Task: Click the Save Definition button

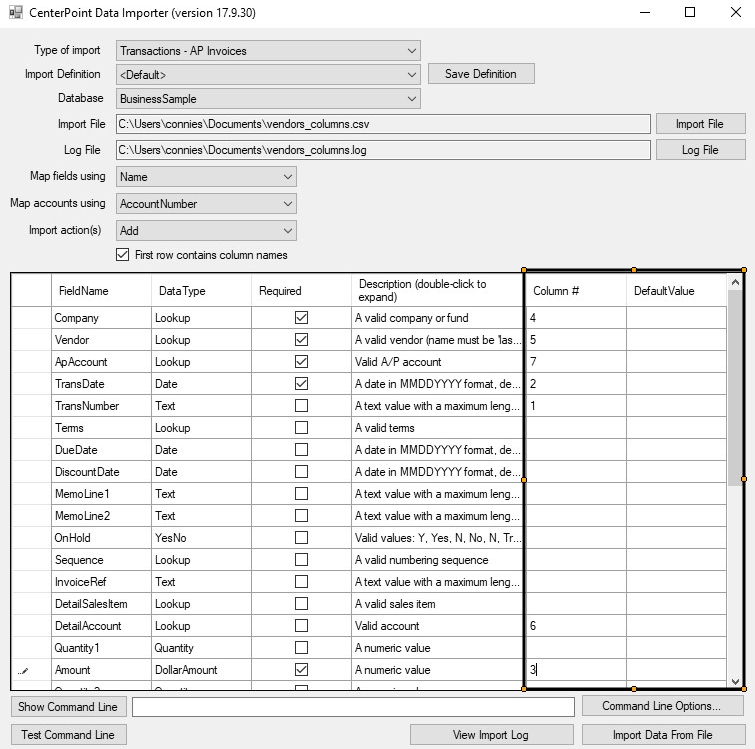Action: pyautogui.click(x=481, y=74)
